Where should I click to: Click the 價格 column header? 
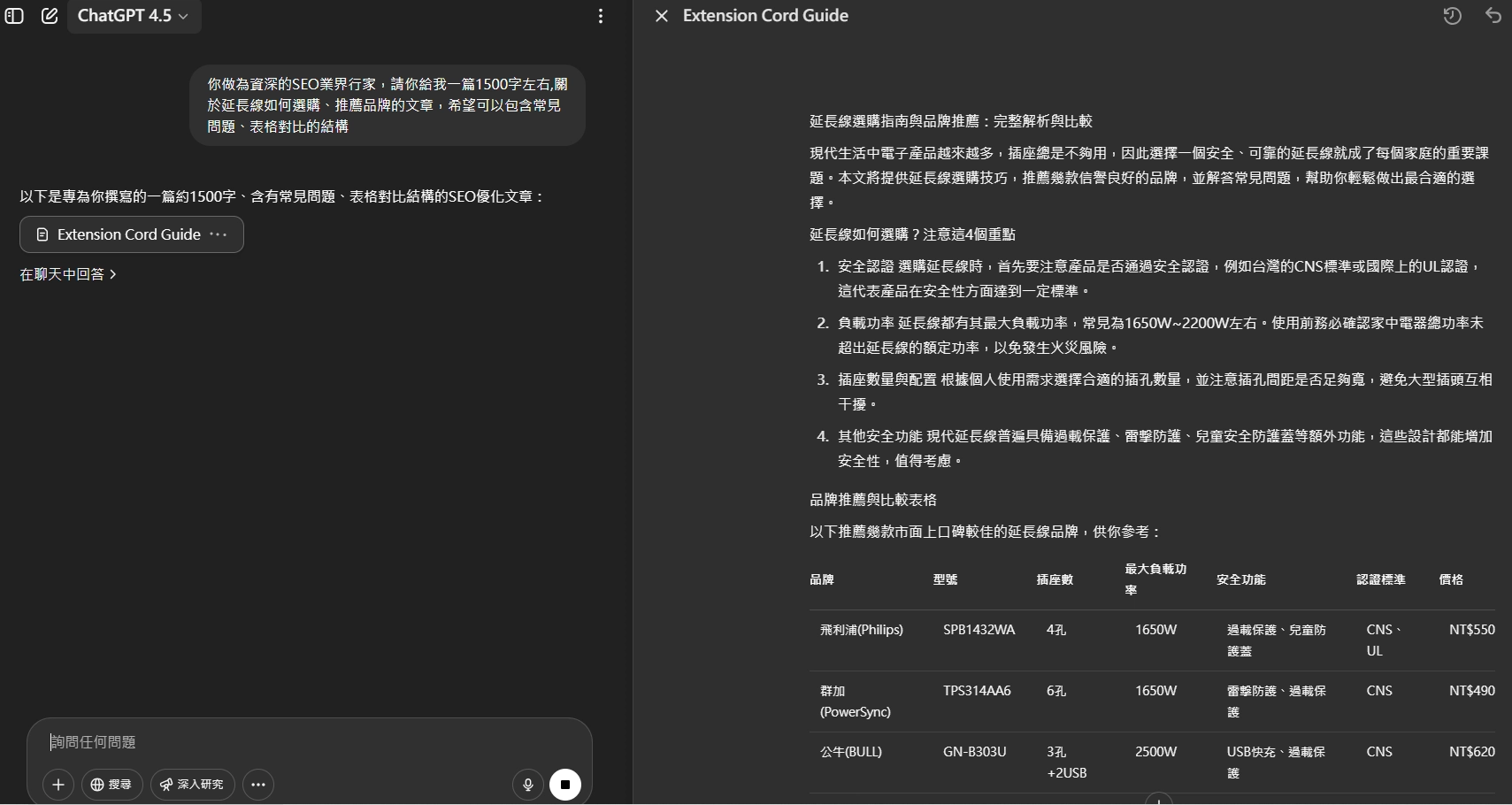(x=1451, y=579)
